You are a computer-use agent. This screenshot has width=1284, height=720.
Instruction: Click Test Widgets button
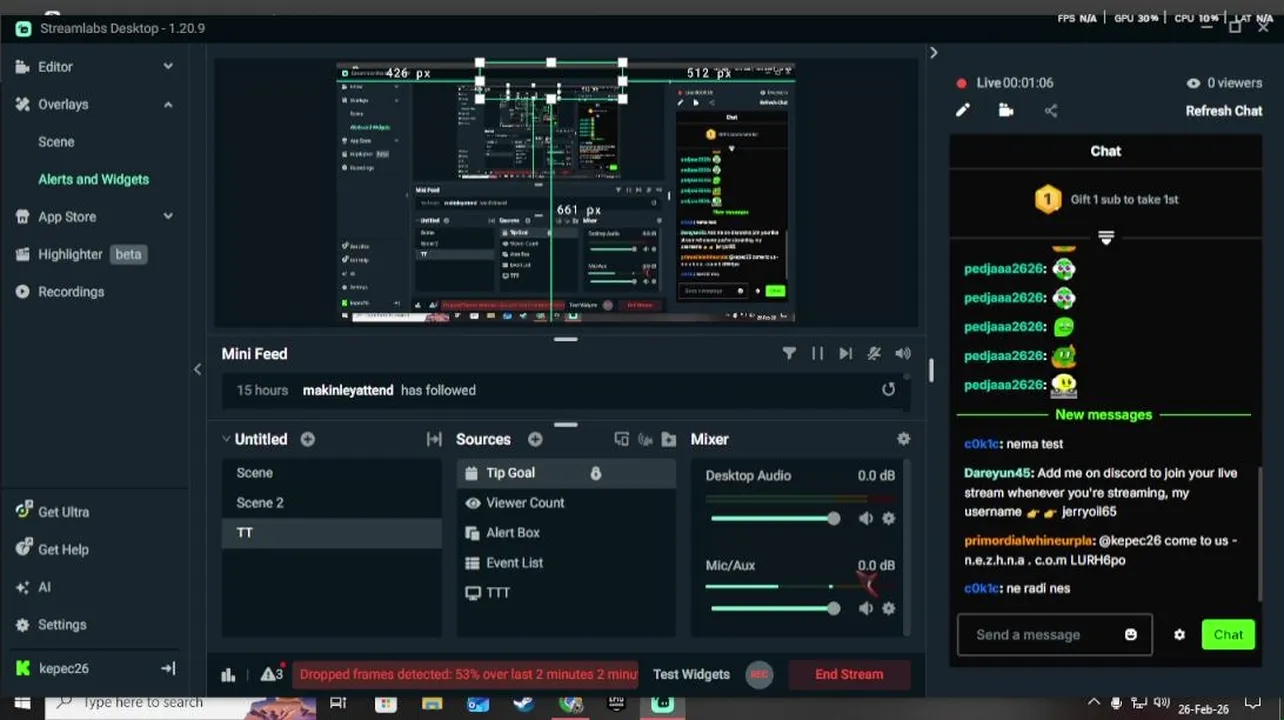point(691,674)
